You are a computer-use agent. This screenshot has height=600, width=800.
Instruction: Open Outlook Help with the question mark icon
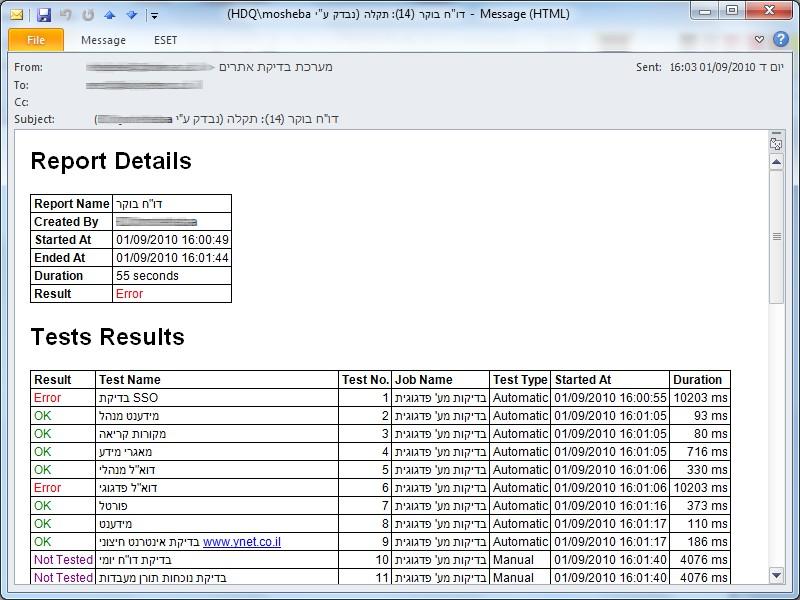(781, 39)
